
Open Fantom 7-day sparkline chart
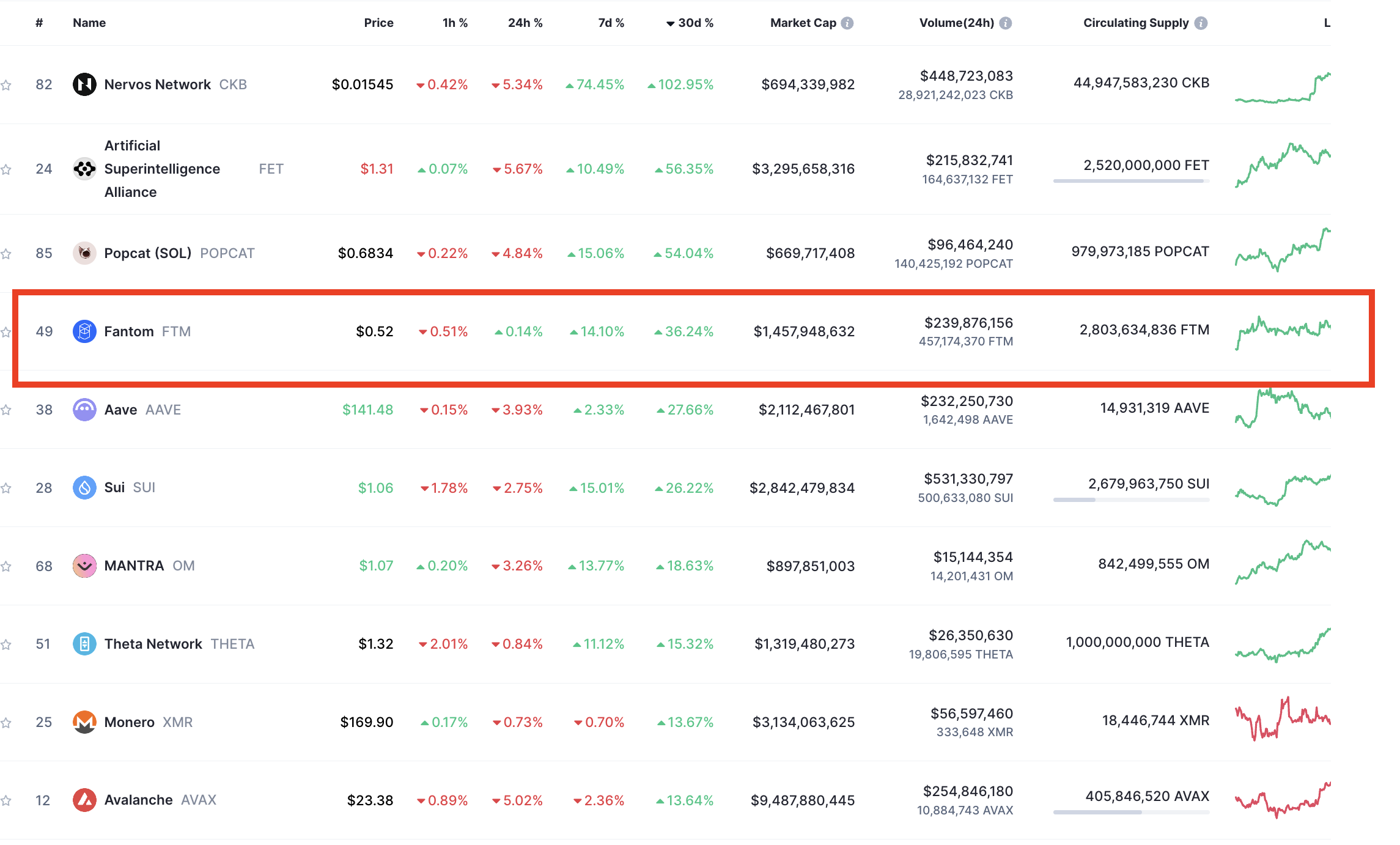pos(1283,331)
